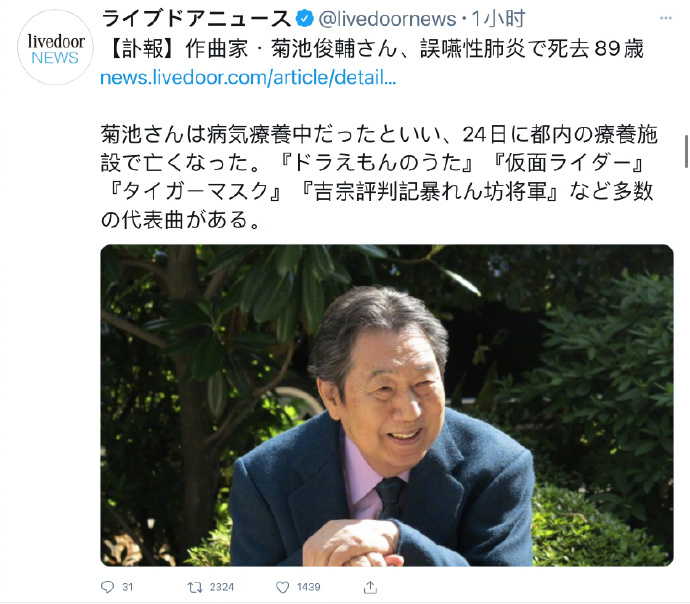
Task: Click the 1小时 timestamp
Action: [498, 19]
